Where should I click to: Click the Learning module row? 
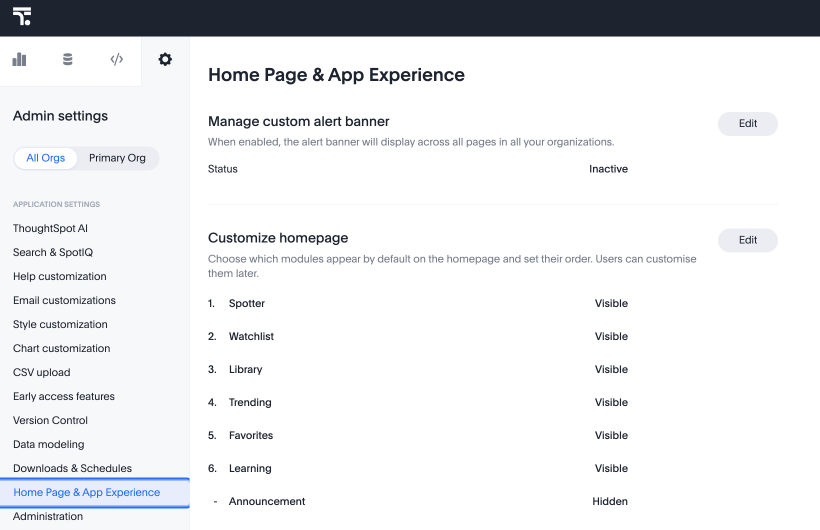(x=418, y=468)
